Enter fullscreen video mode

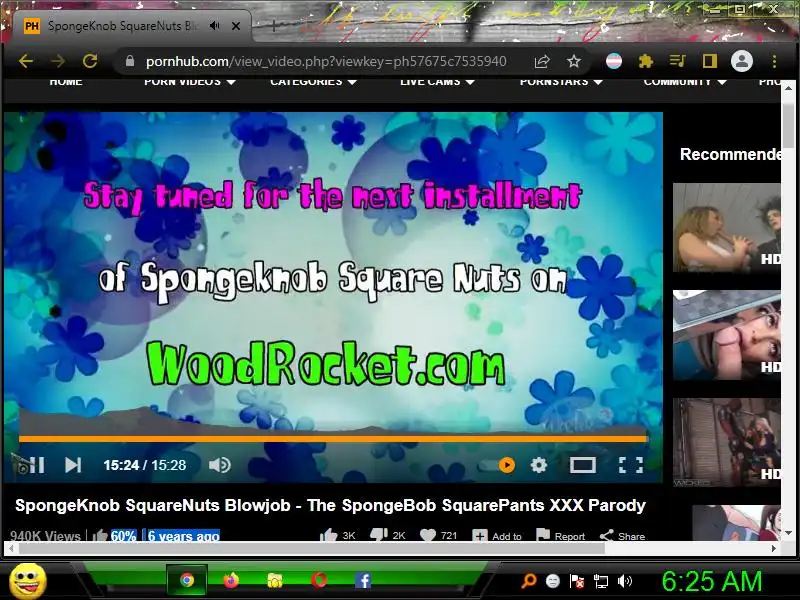pos(631,465)
